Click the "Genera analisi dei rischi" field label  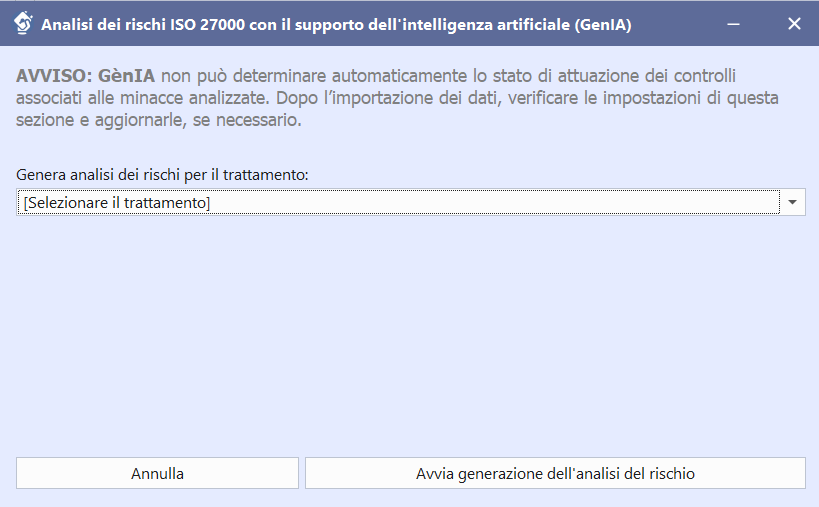(100, 175)
